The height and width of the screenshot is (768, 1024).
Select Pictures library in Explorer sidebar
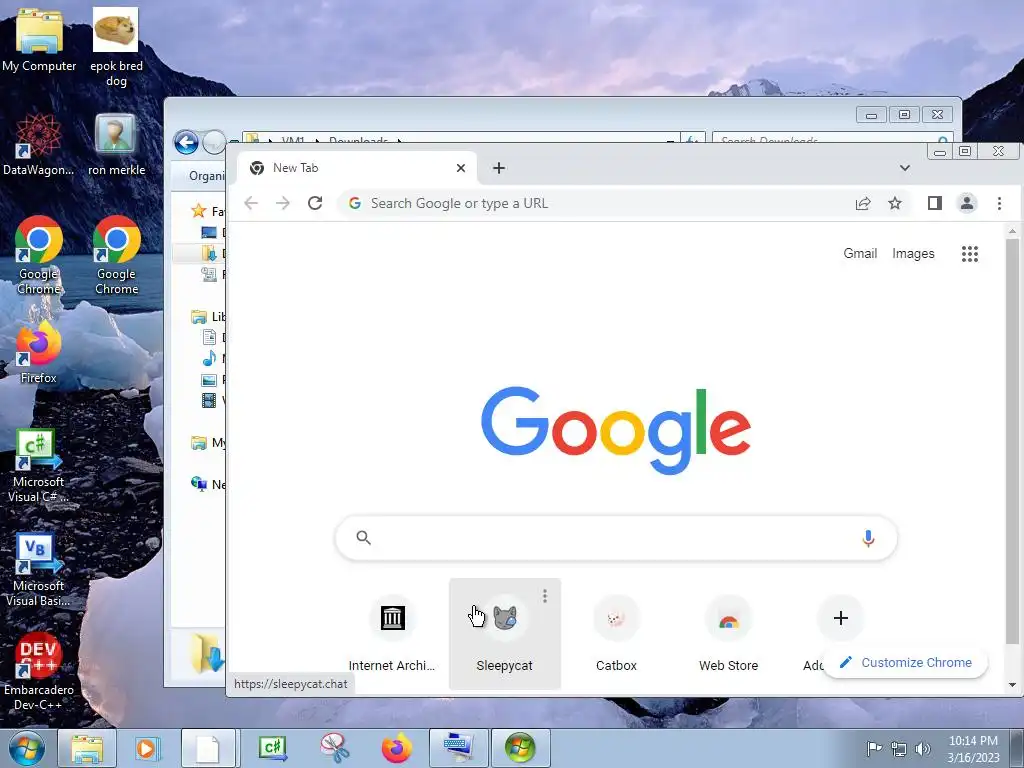tap(214, 379)
